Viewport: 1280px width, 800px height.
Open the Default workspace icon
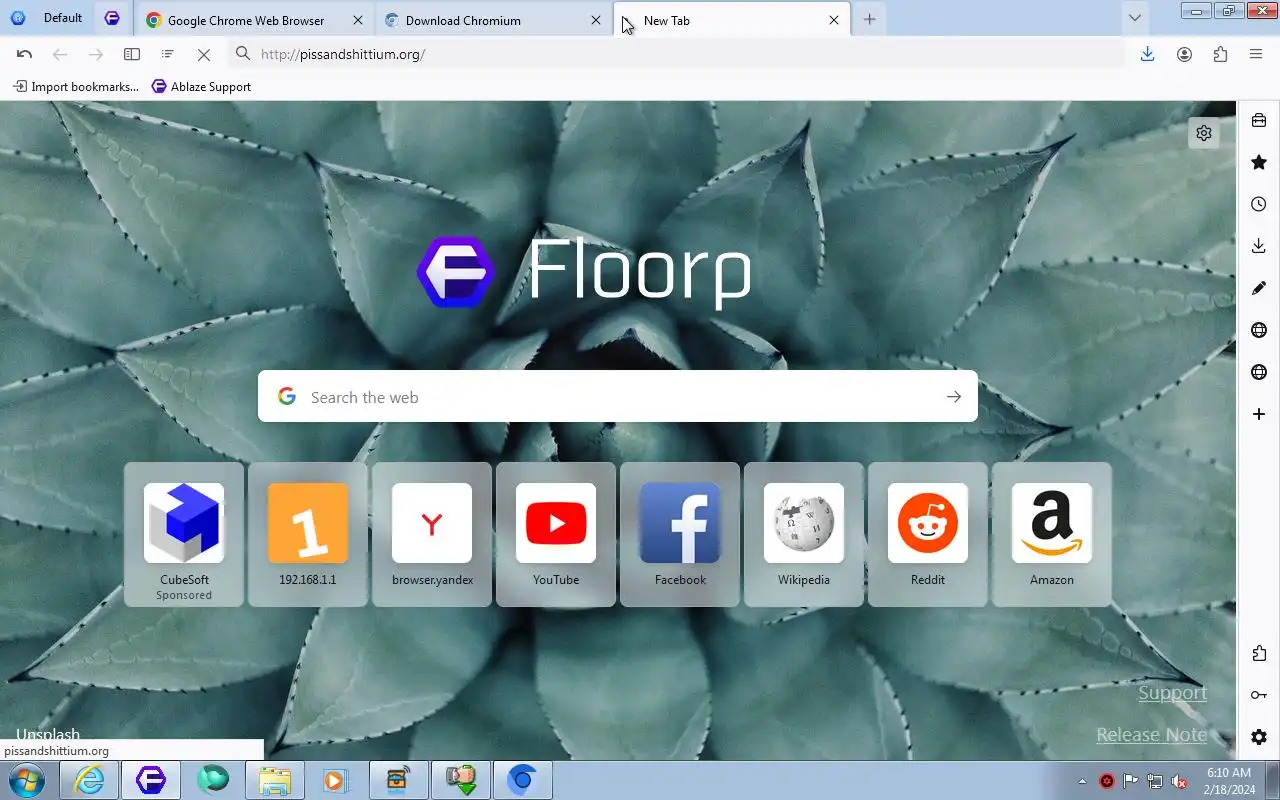point(18,18)
